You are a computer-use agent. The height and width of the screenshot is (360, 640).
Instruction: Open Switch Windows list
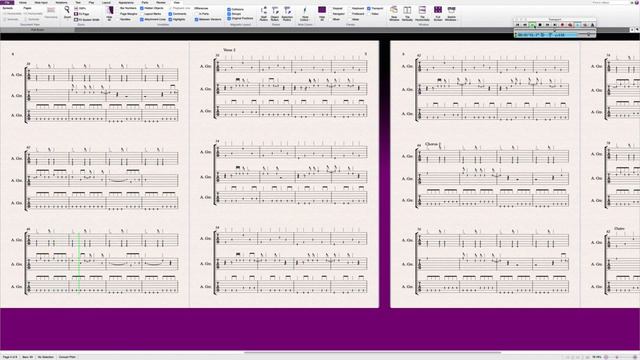[x=451, y=13]
